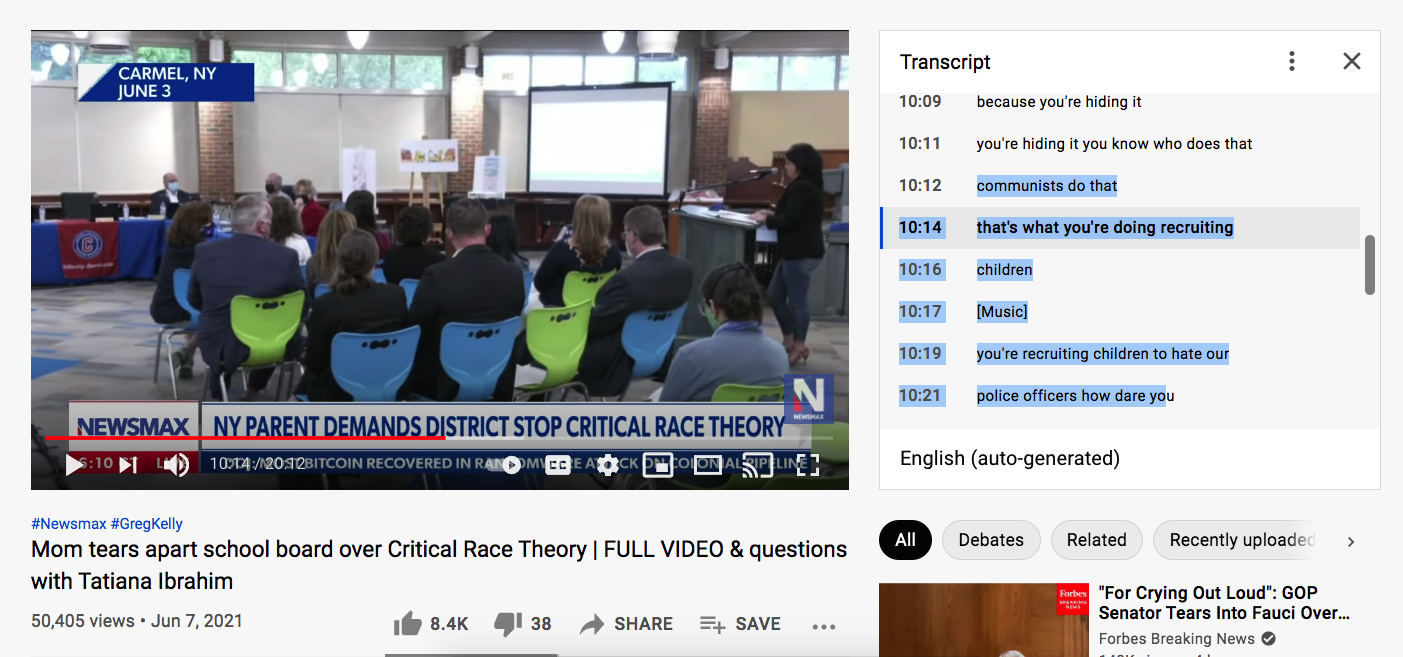Select the Related filter chip
This screenshot has height=657, width=1403.
[1096, 540]
